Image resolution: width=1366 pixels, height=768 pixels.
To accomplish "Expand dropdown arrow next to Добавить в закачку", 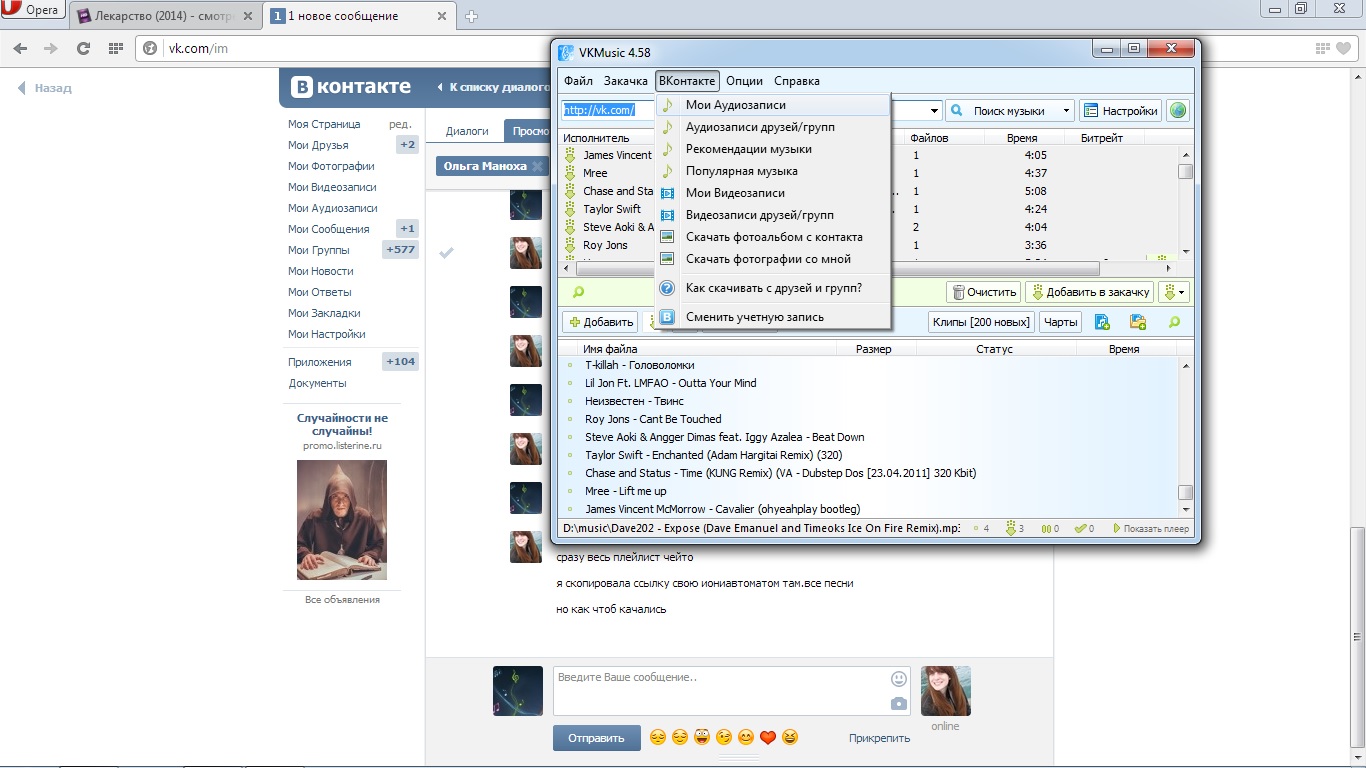I will pos(1183,292).
